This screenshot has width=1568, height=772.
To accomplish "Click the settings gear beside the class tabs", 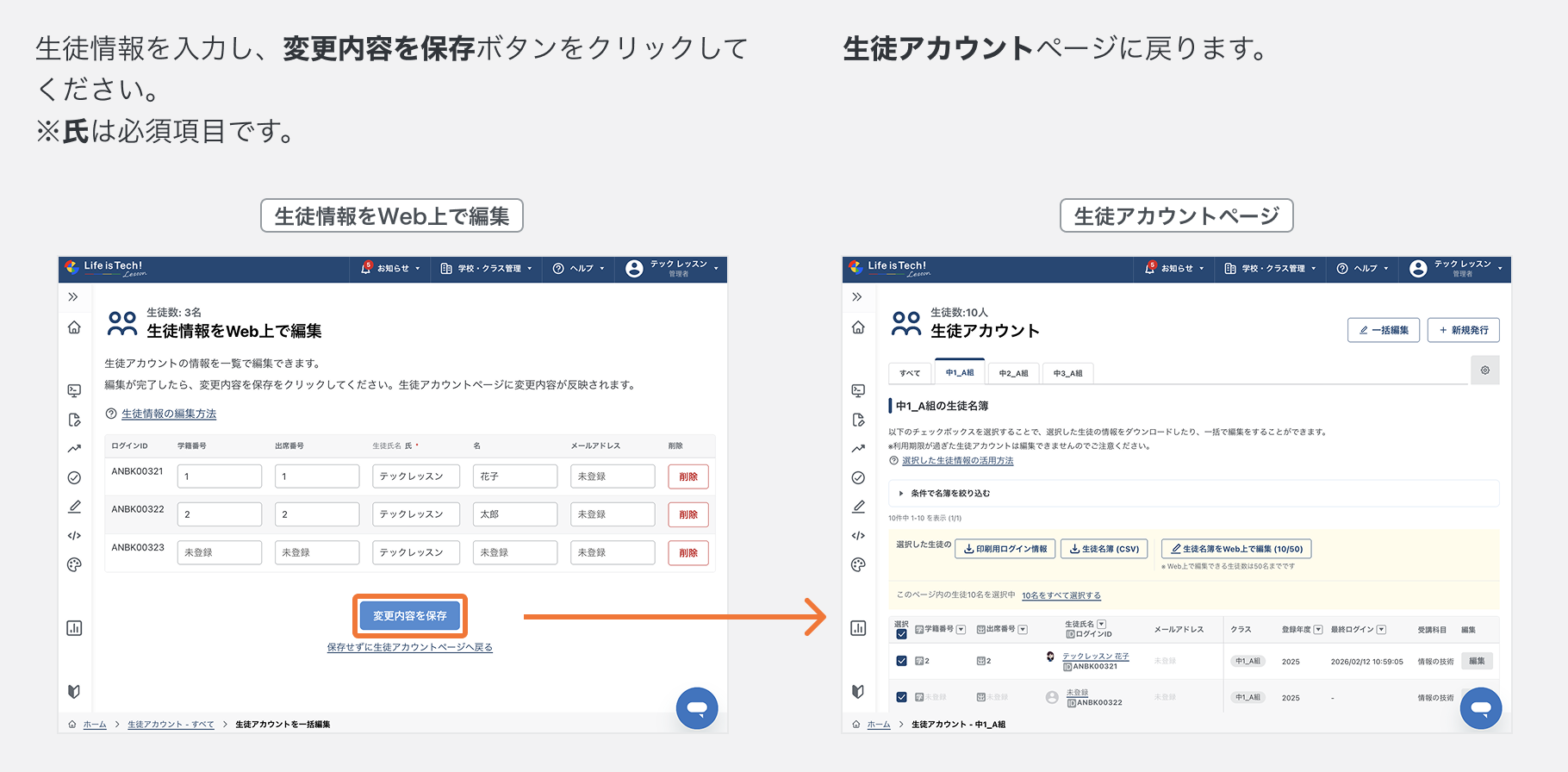I will (1484, 370).
